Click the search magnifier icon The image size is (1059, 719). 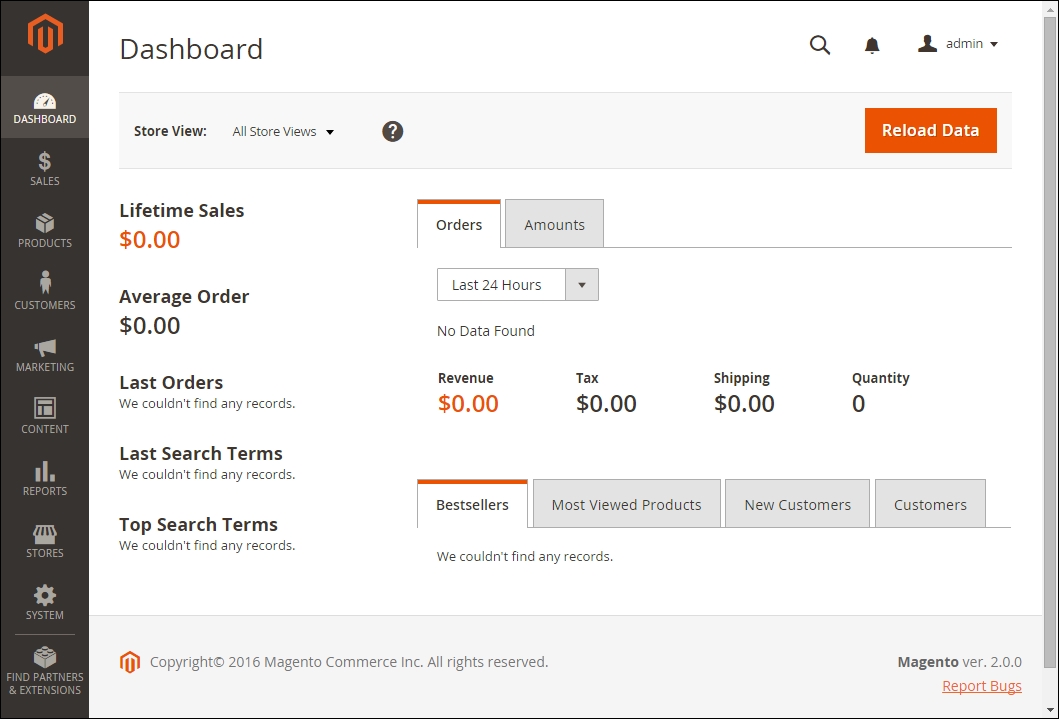click(x=820, y=45)
